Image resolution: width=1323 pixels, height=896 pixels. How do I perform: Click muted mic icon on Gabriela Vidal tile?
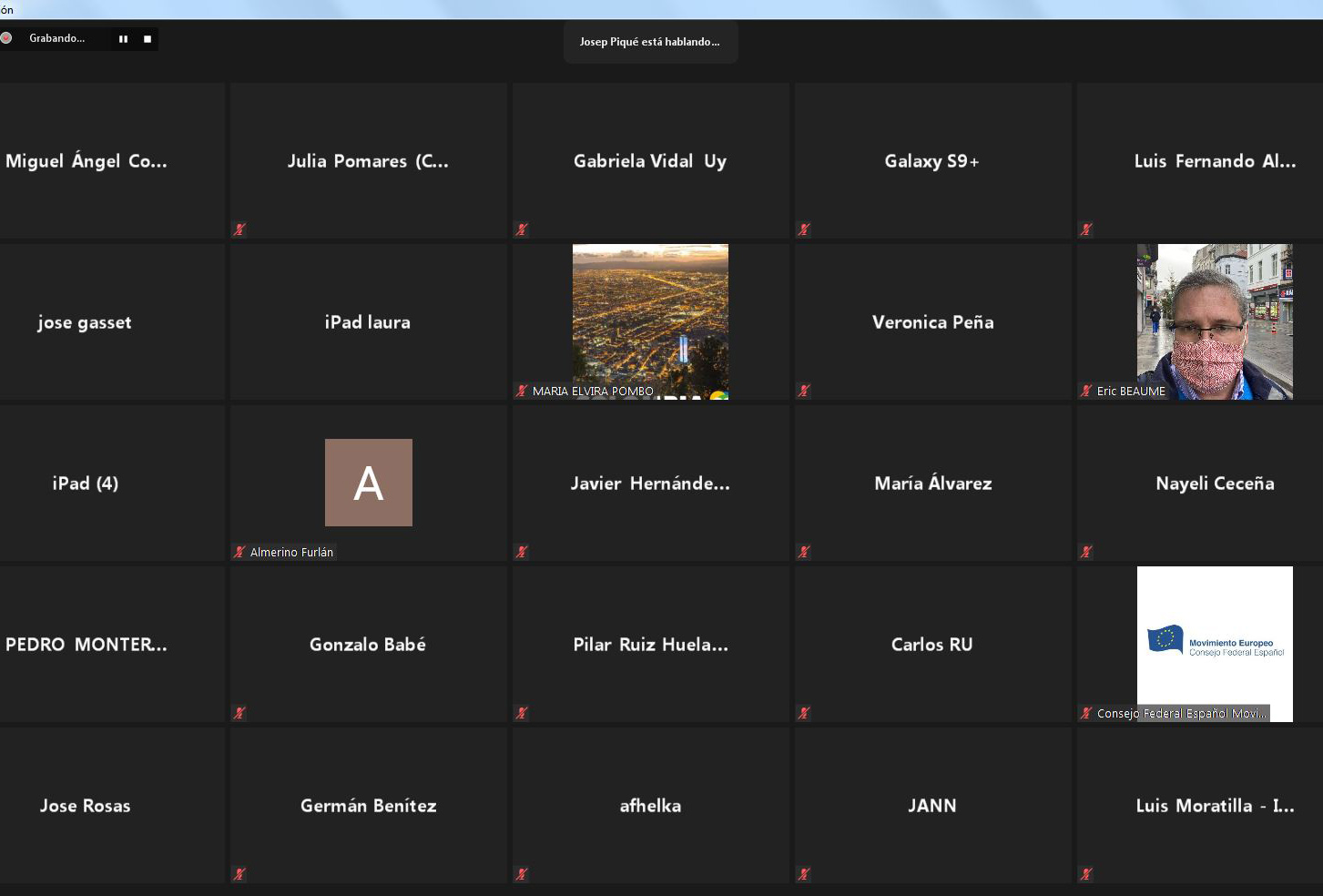[x=522, y=229]
